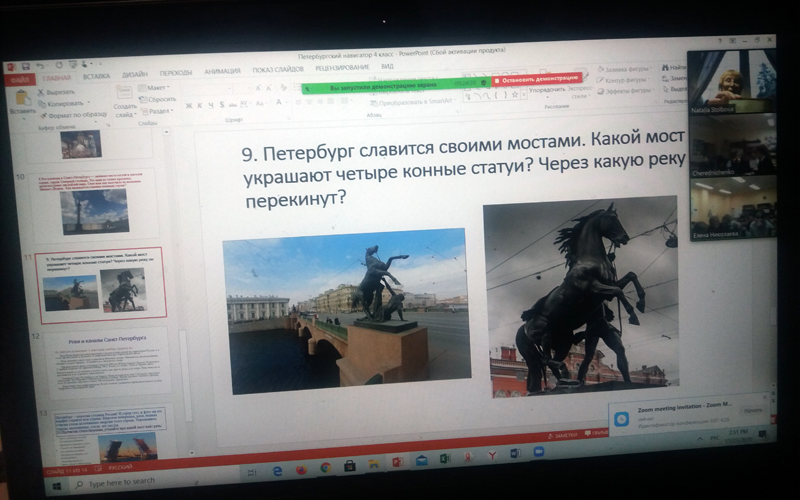Apply underline with the Ч button

click(x=210, y=105)
